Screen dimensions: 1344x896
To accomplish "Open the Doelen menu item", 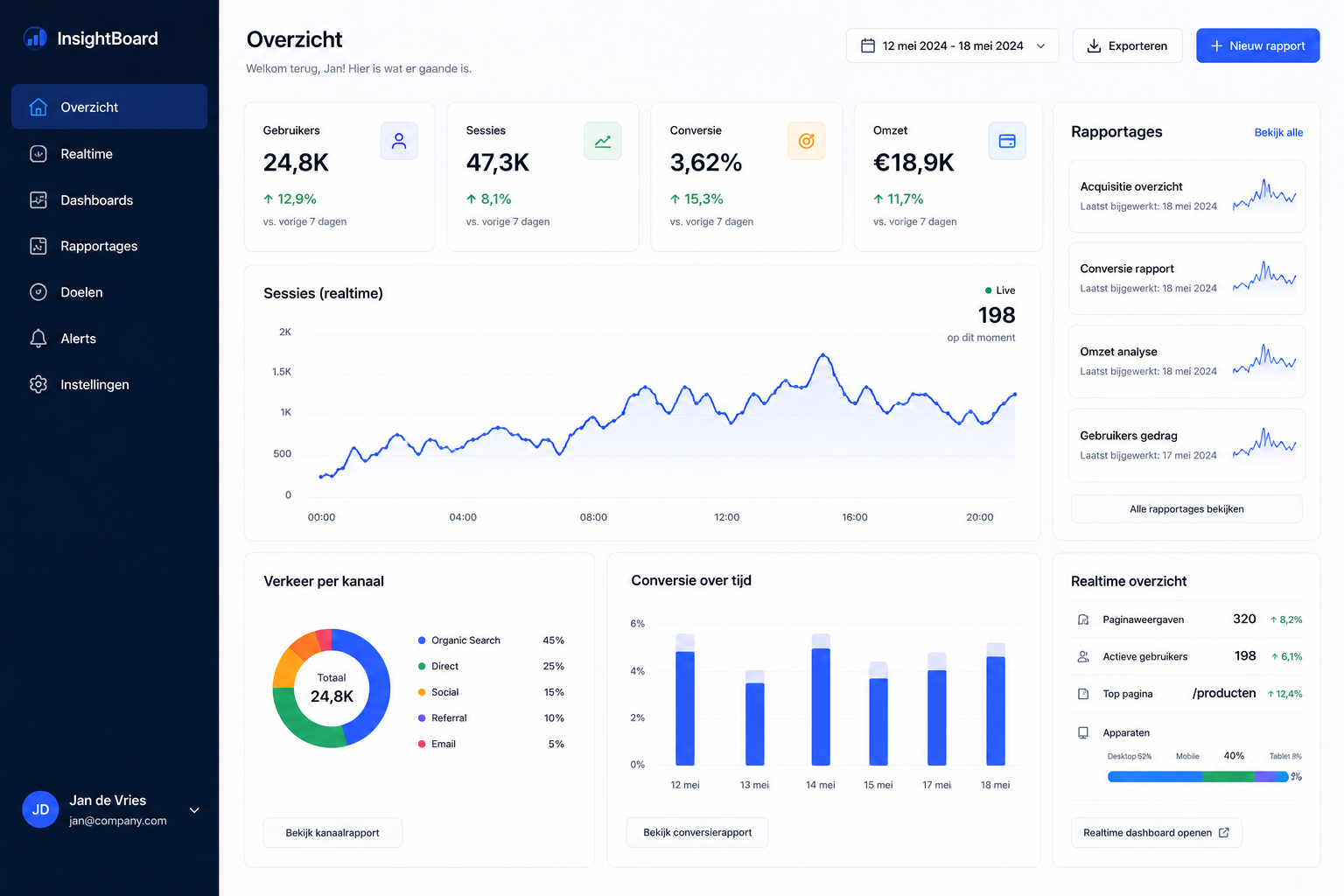I will click(x=109, y=292).
